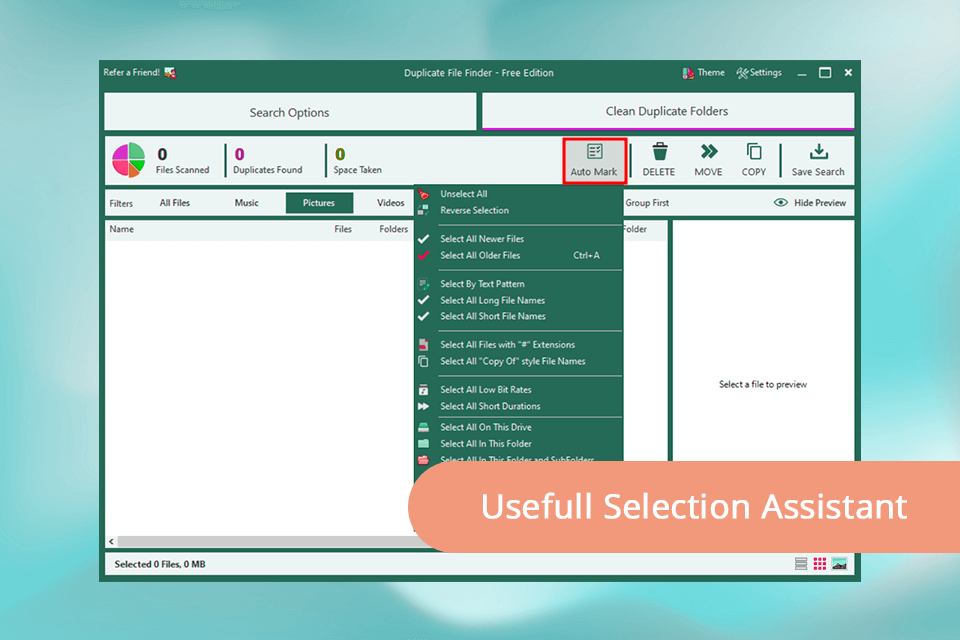
Task: Click the Group First option
Action: (647, 203)
